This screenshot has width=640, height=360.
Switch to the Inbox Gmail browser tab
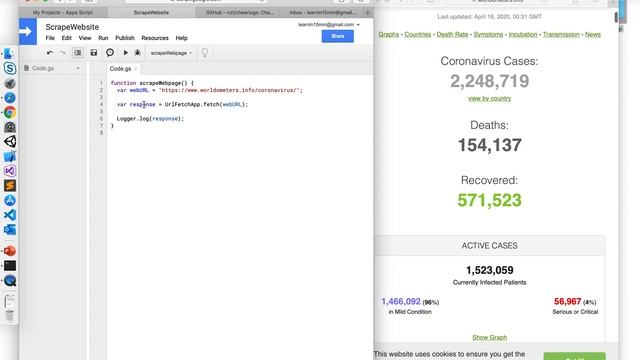pyautogui.click(x=323, y=13)
